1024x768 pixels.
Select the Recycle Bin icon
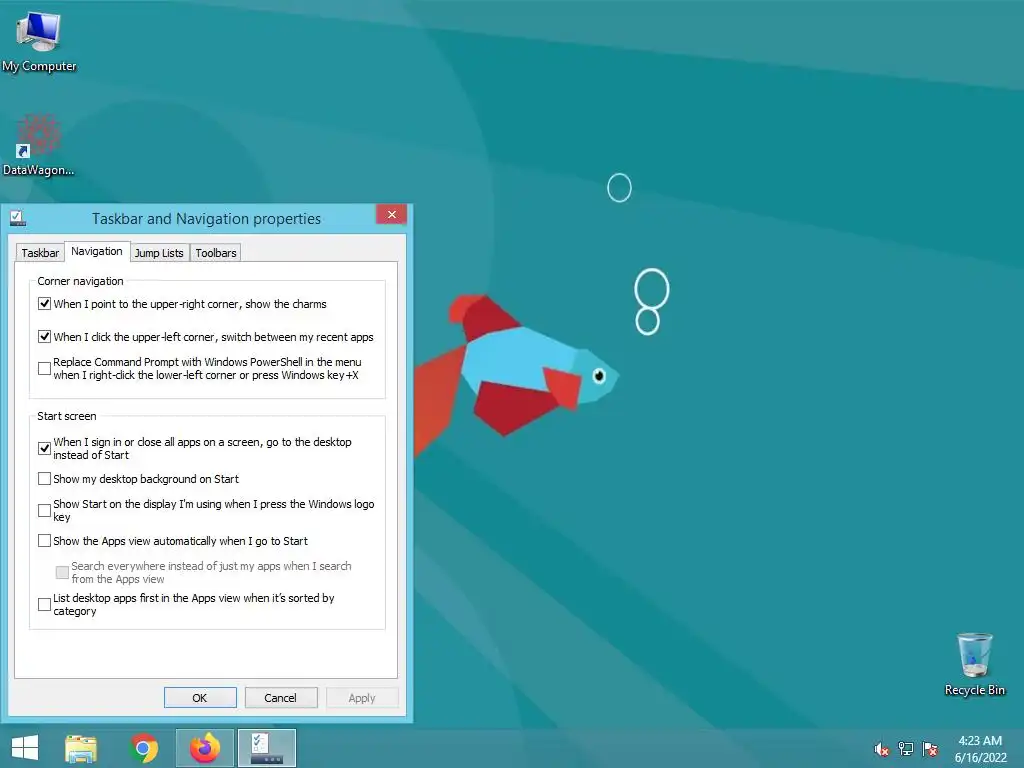point(974,665)
